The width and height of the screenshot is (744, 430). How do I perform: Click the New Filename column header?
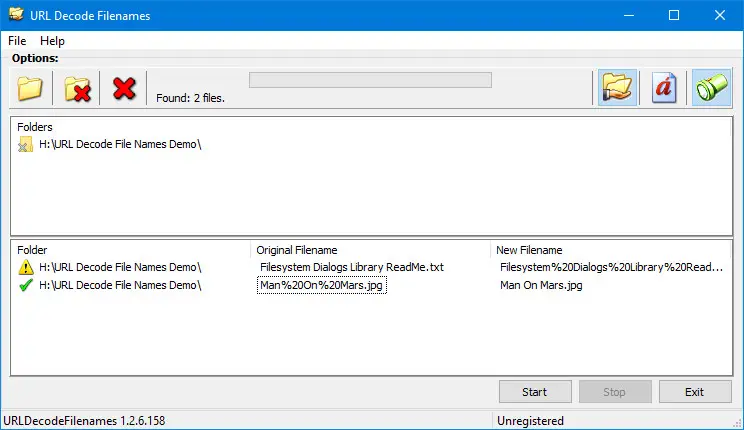click(529, 250)
